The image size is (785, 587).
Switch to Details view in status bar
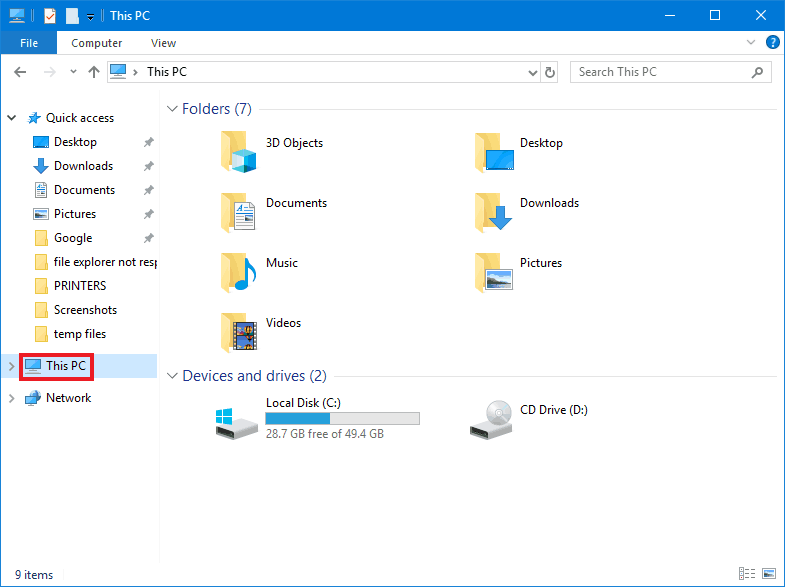(x=747, y=573)
